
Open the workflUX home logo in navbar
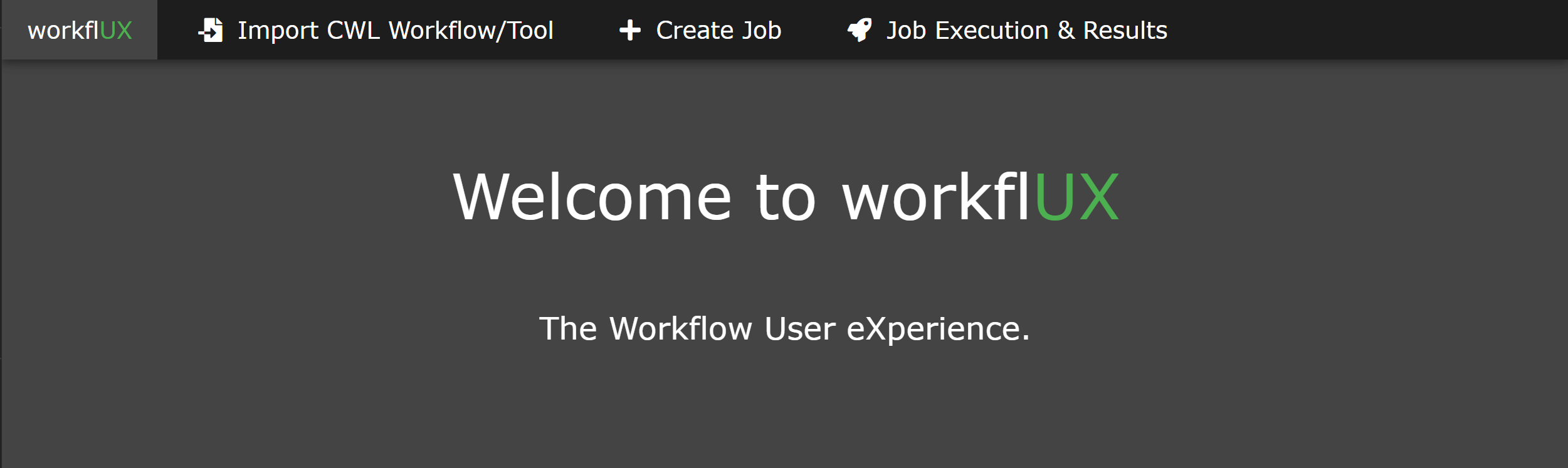[x=80, y=30]
